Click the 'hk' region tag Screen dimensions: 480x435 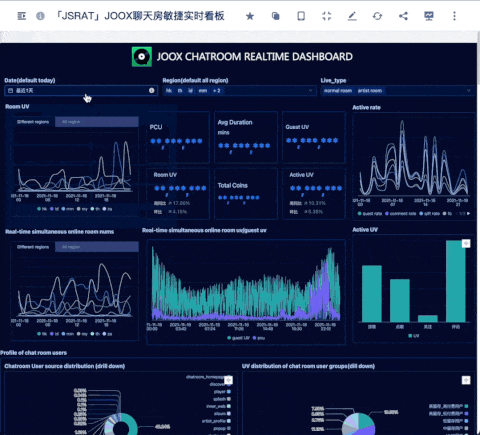pyautogui.click(x=169, y=91)
